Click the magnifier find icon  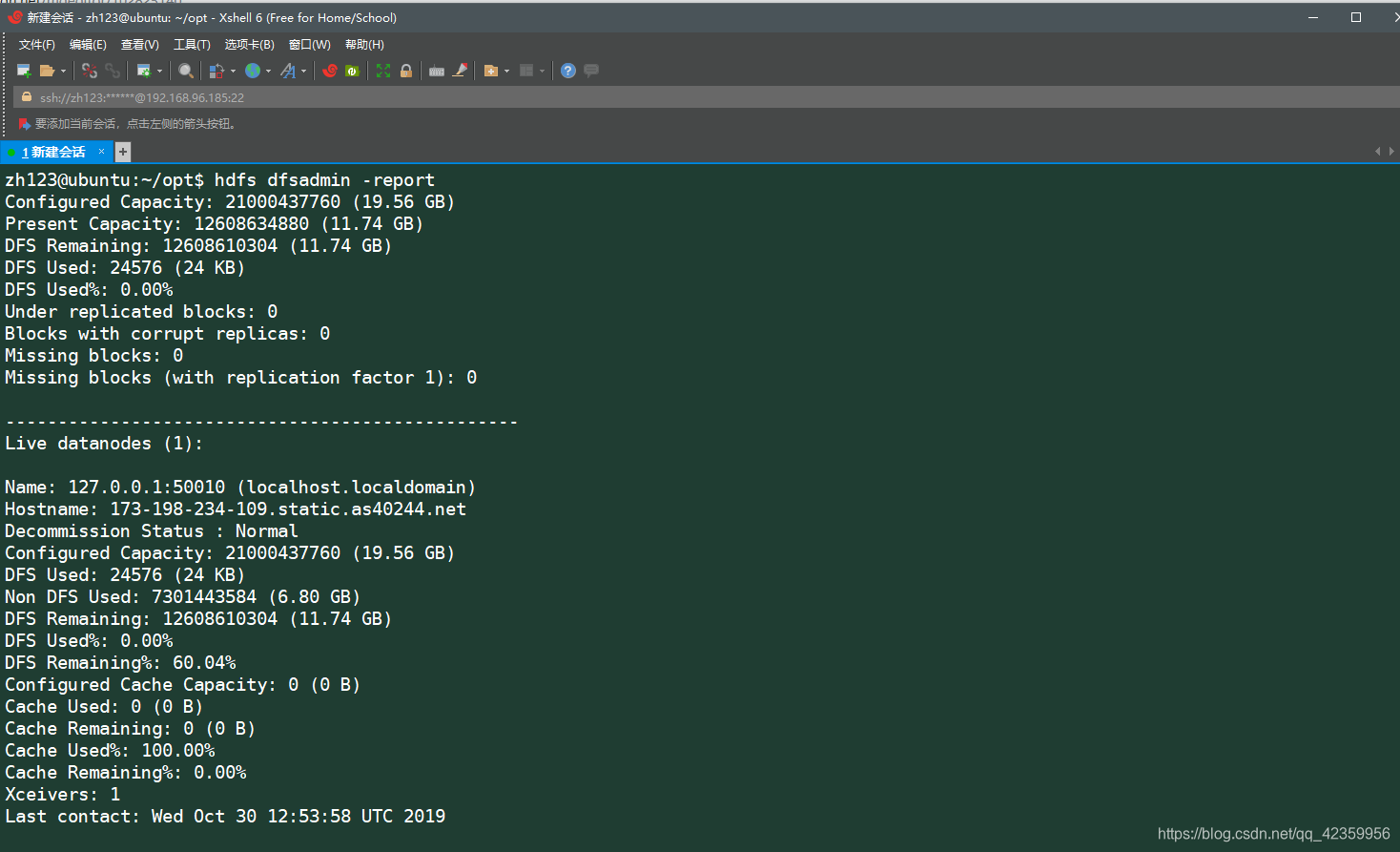[186, 71]
